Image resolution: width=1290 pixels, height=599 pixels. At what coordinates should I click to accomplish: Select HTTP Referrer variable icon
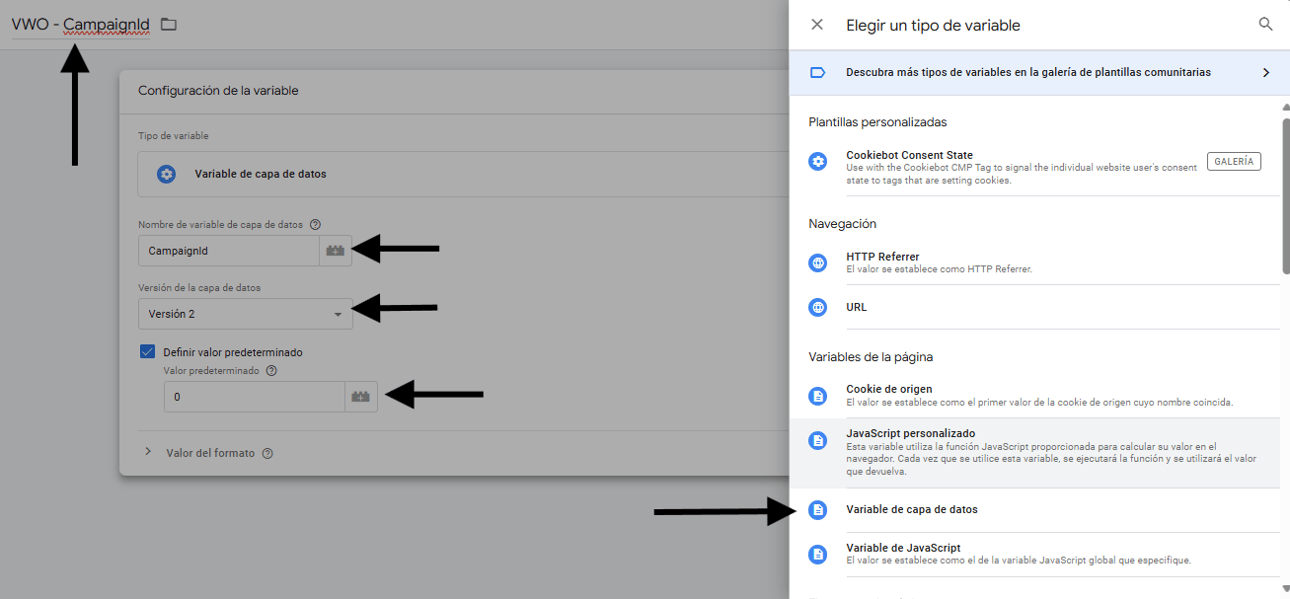(x=818, y=263)
